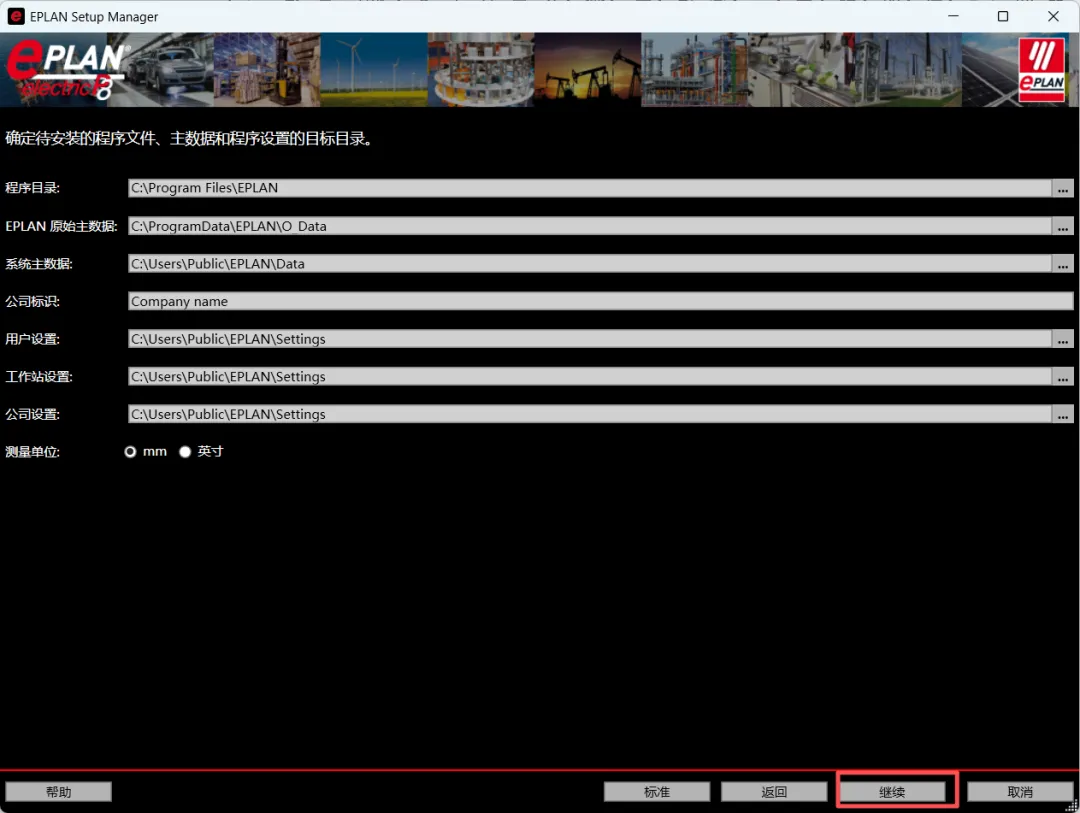
Task: Click the 标准 button
Action: click(x=656, y=792)
